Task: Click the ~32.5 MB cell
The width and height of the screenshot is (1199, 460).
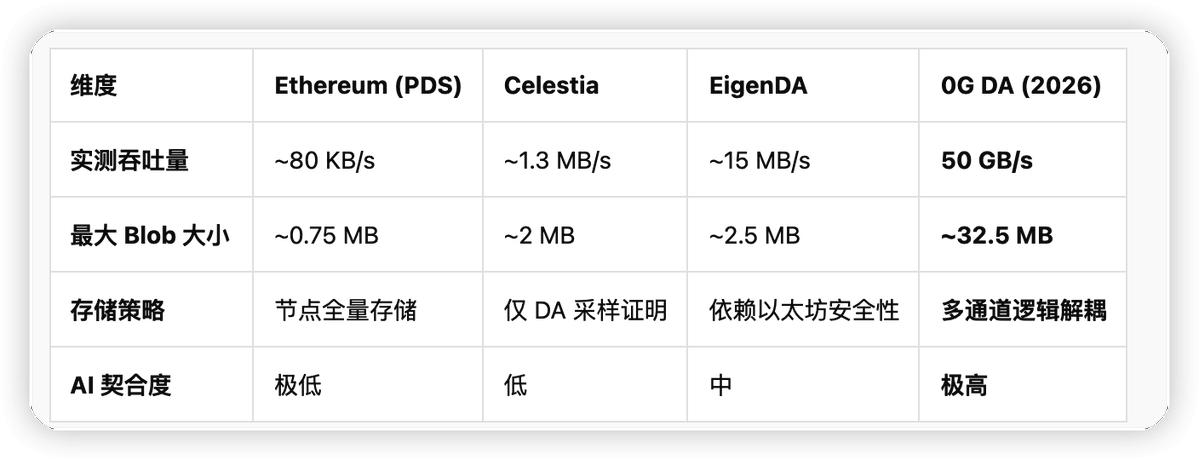Action: click(997, 236)
